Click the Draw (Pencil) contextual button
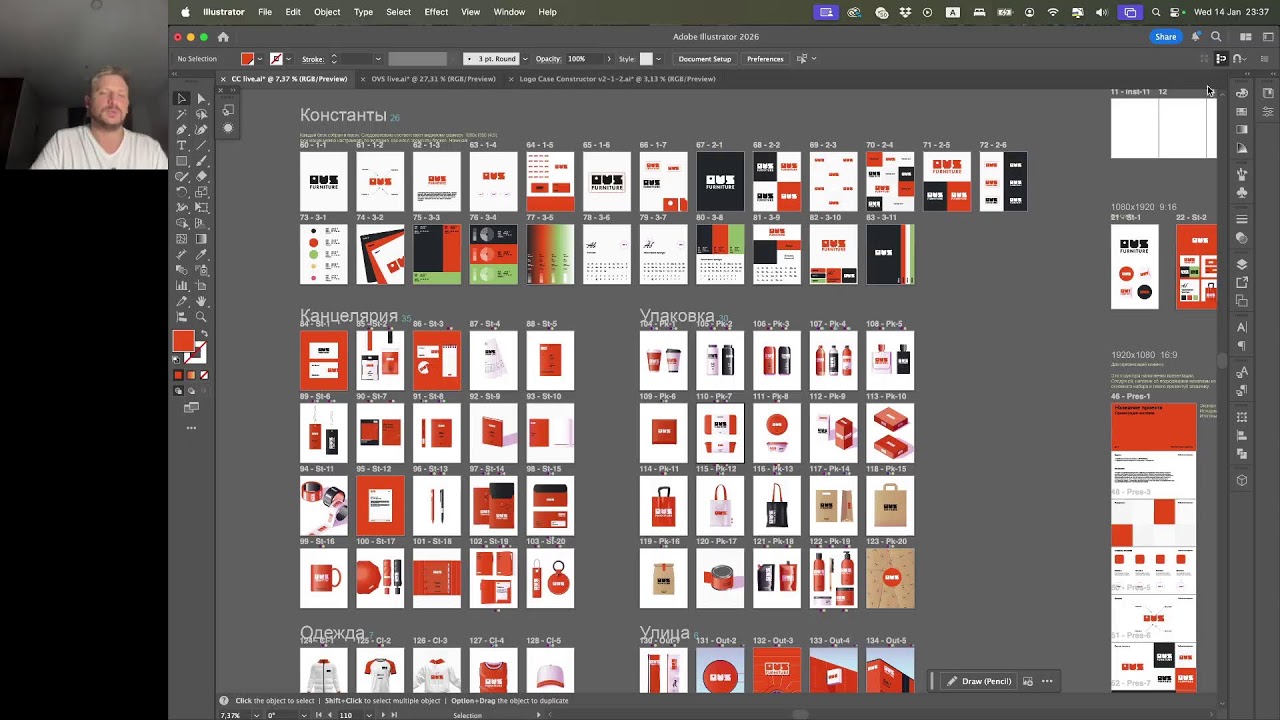 pos(980,681)
